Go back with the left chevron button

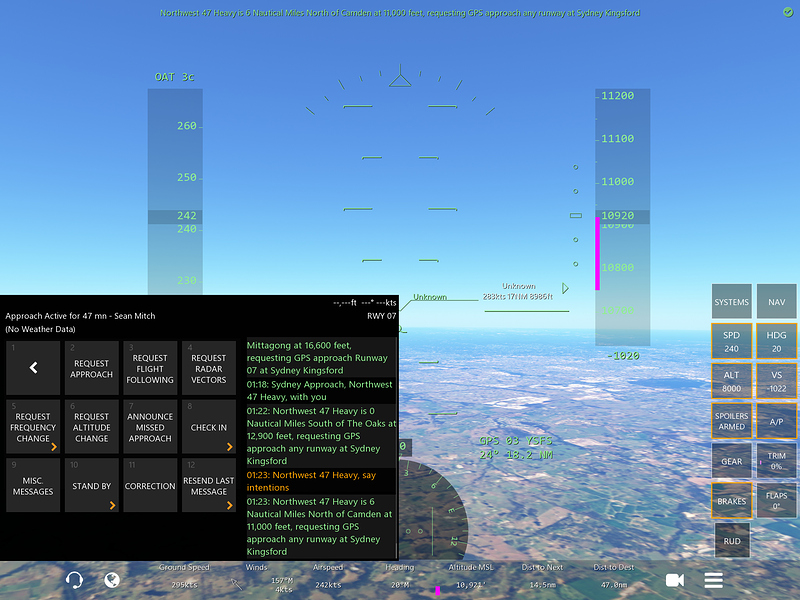[x=33, y=368]
